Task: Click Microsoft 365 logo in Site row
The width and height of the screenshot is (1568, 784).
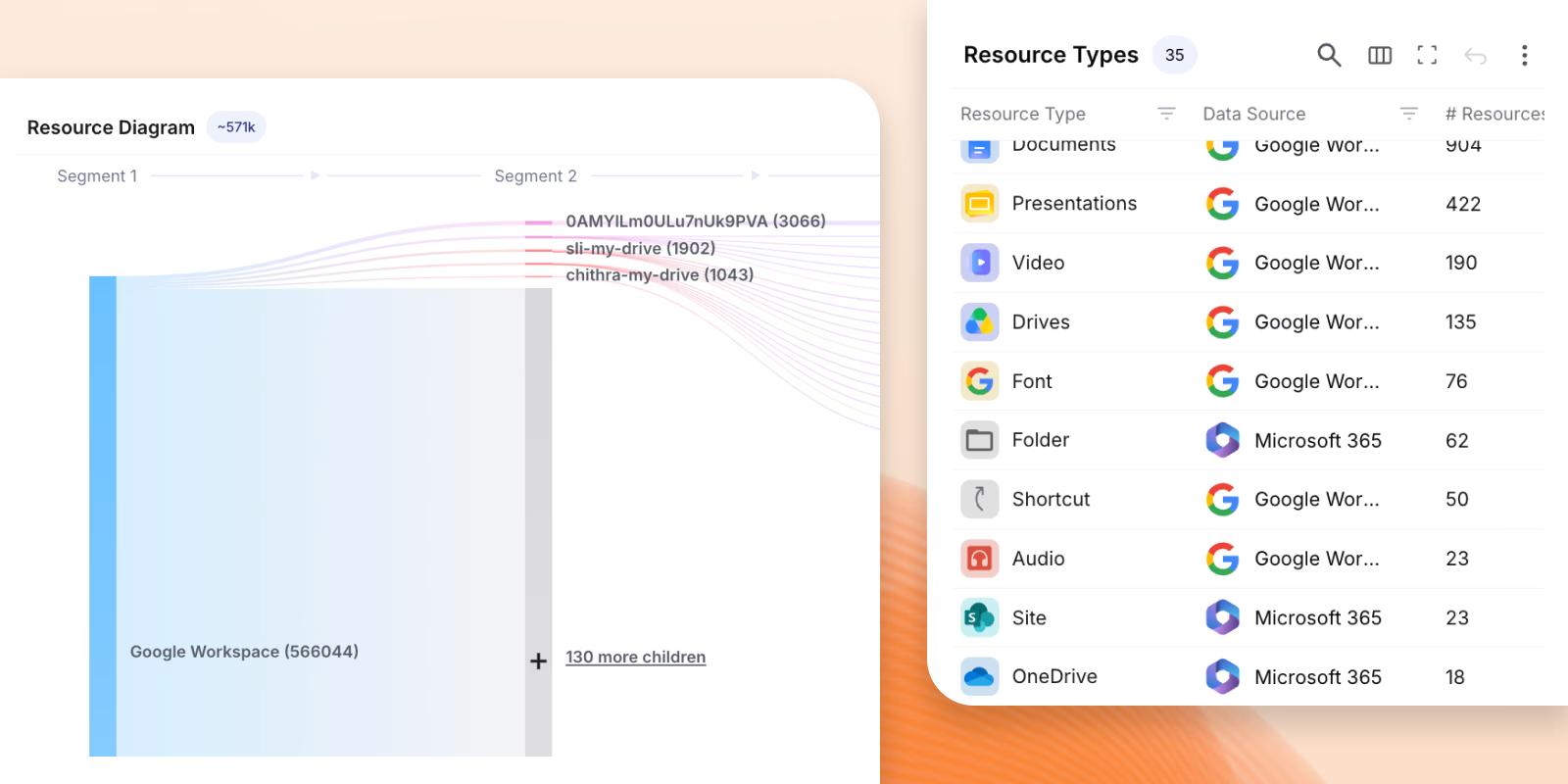Action: click(1222, 617)
